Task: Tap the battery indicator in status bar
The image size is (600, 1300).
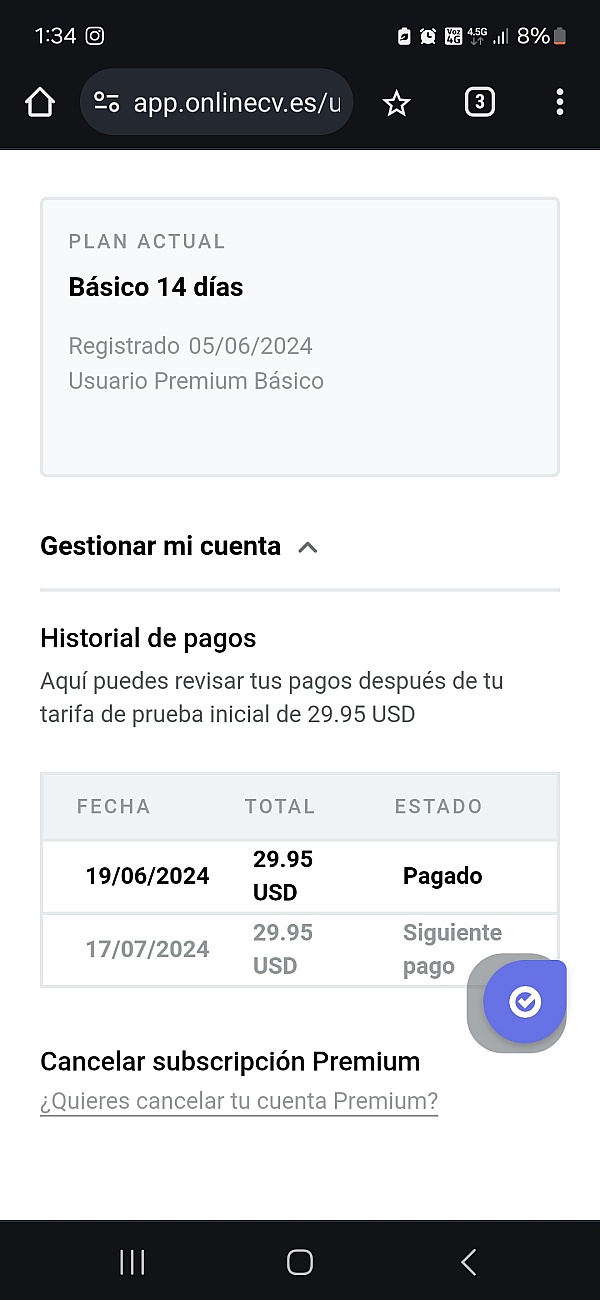Action: coord(560,36)
